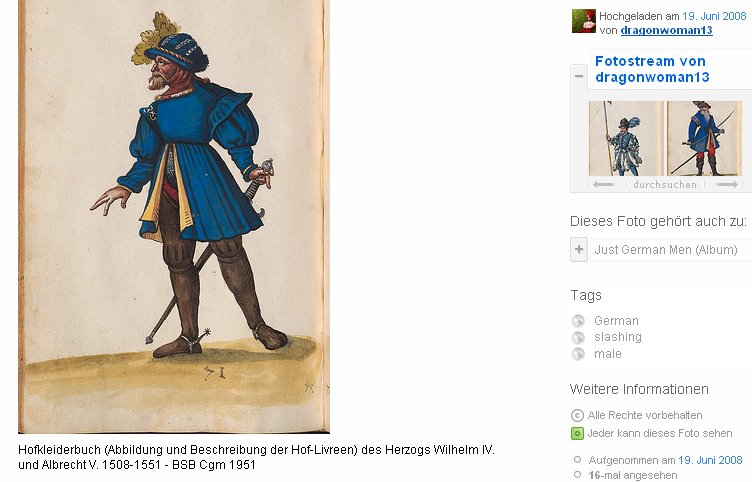Open the Just German Men (Album) link
Viewport: 752px width, 482px height.
[x=666, y=249]
